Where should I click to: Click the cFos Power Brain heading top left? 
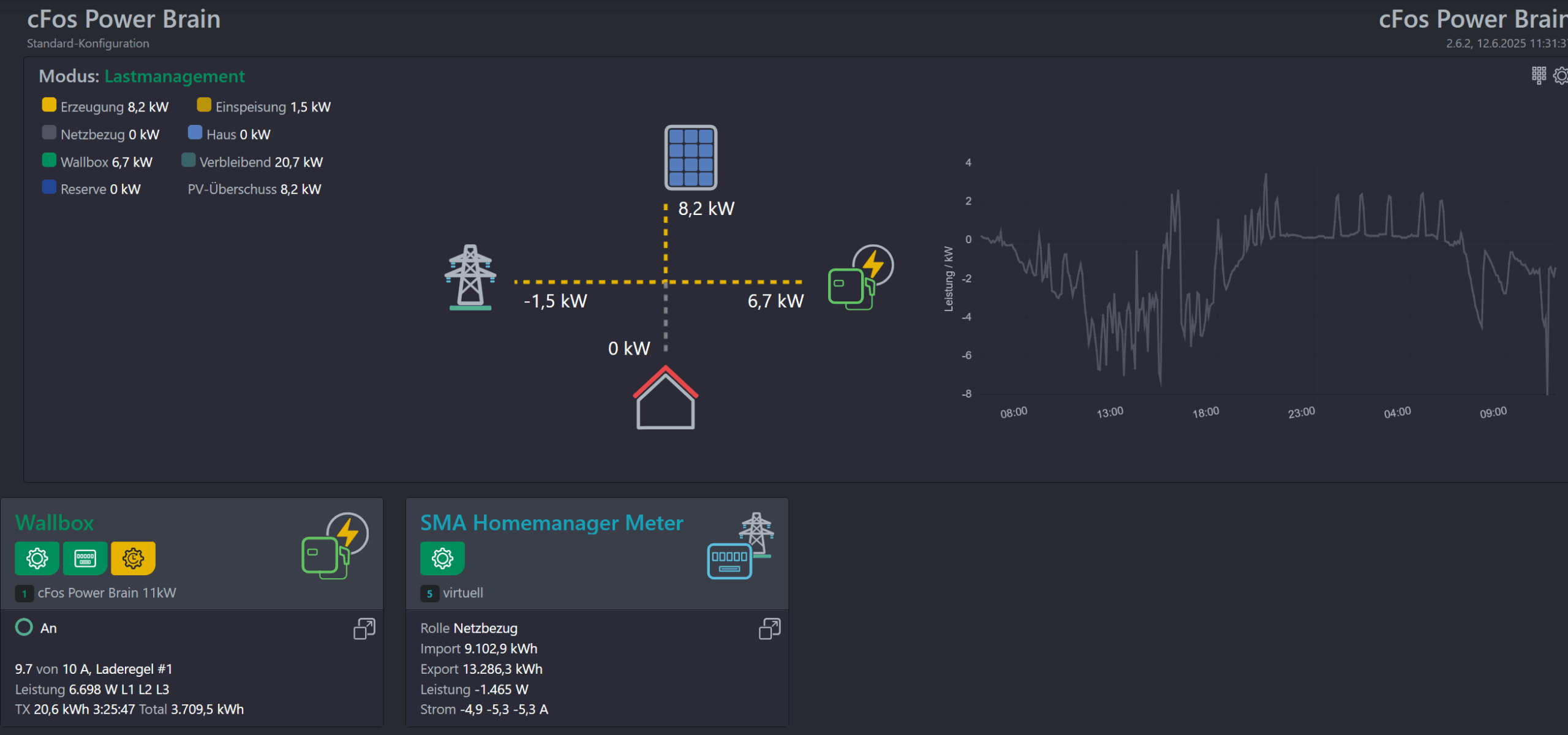[124, 20]
